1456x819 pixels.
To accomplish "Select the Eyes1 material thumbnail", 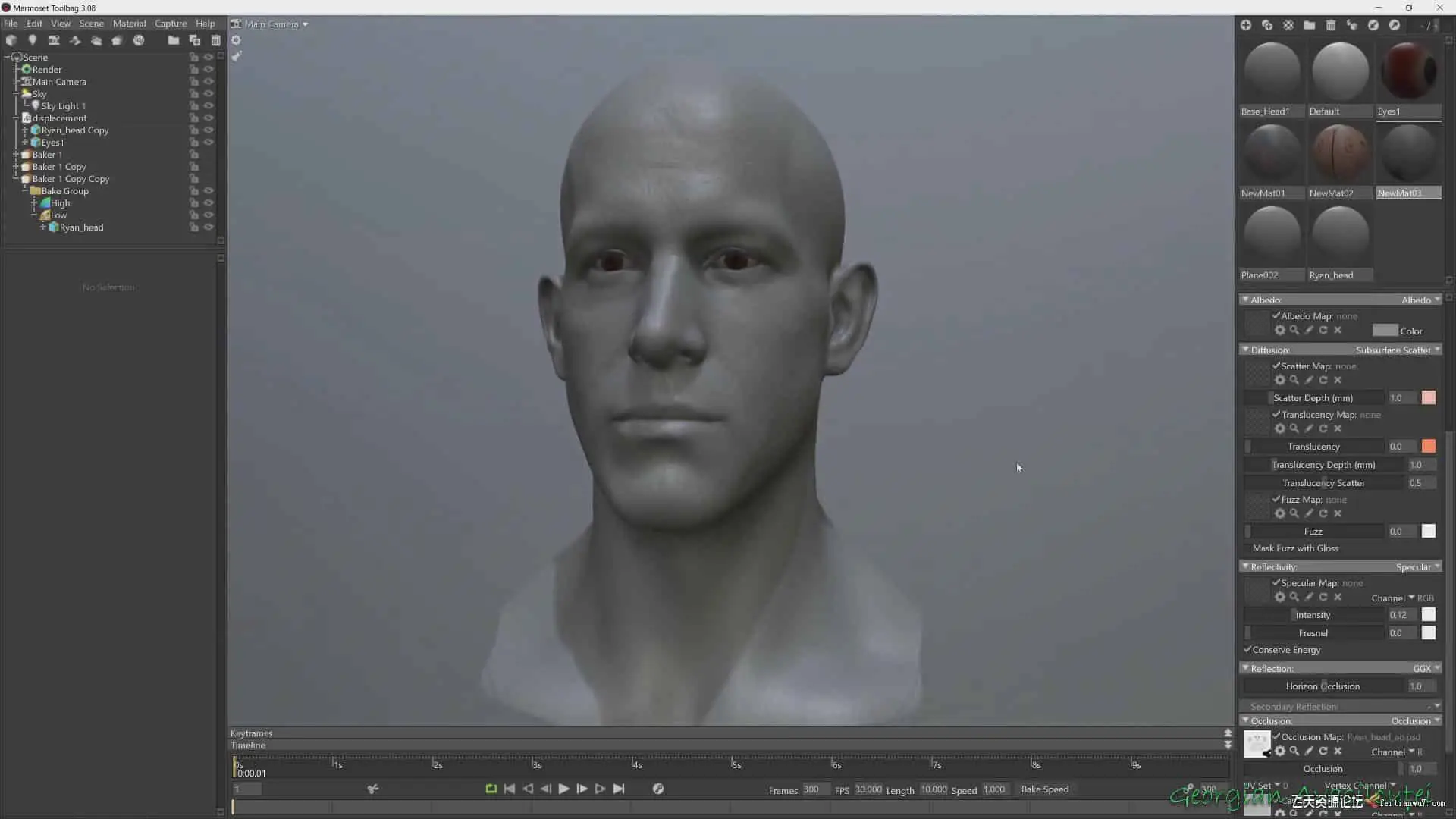I will (1408, 72).
